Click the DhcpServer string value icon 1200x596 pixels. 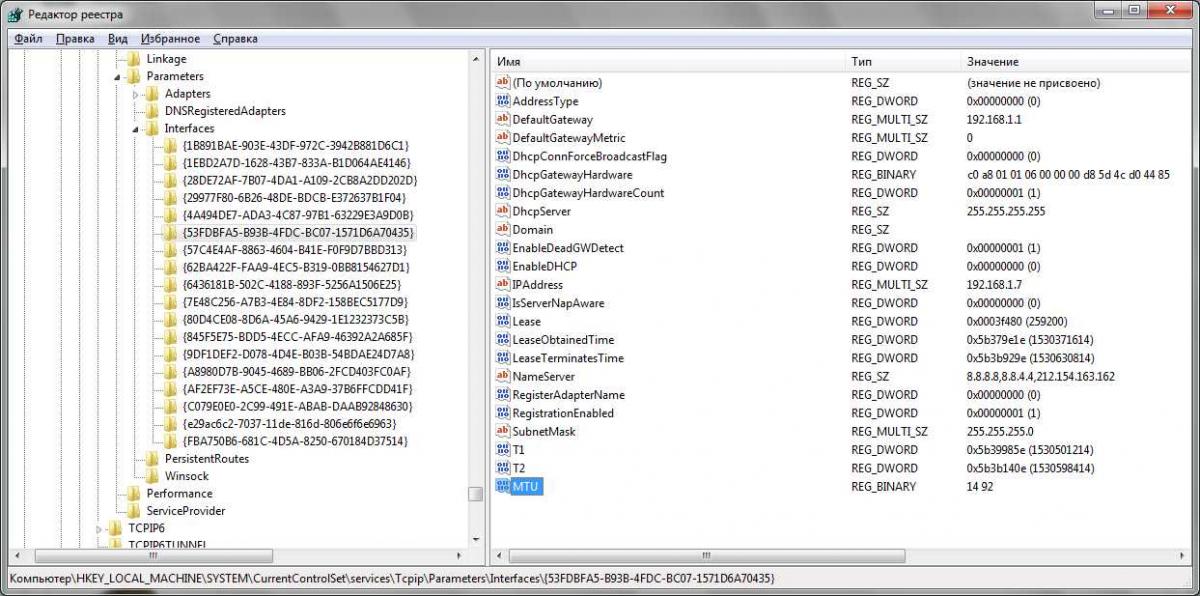(503, 211)
